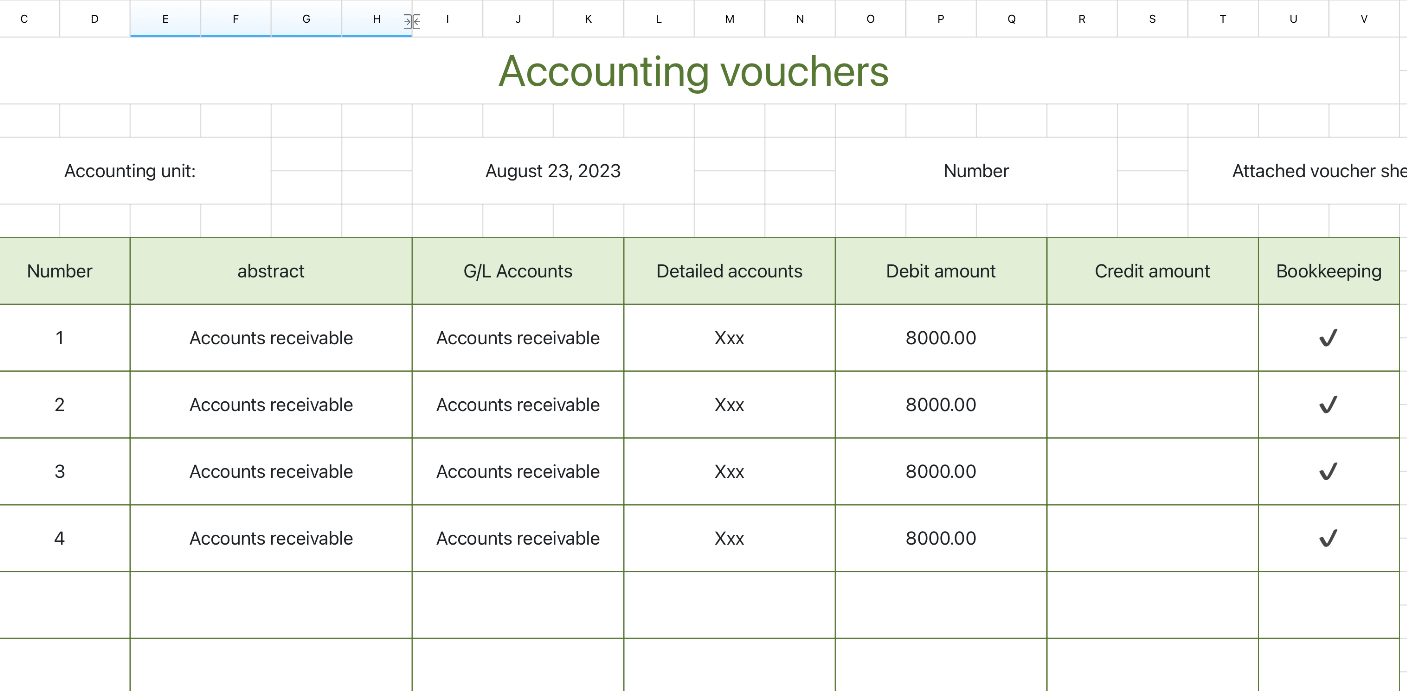Click bookkeeping checkmark in row 2
The height and width of the screenshot is (691, 1407).
coord(1328,405)
